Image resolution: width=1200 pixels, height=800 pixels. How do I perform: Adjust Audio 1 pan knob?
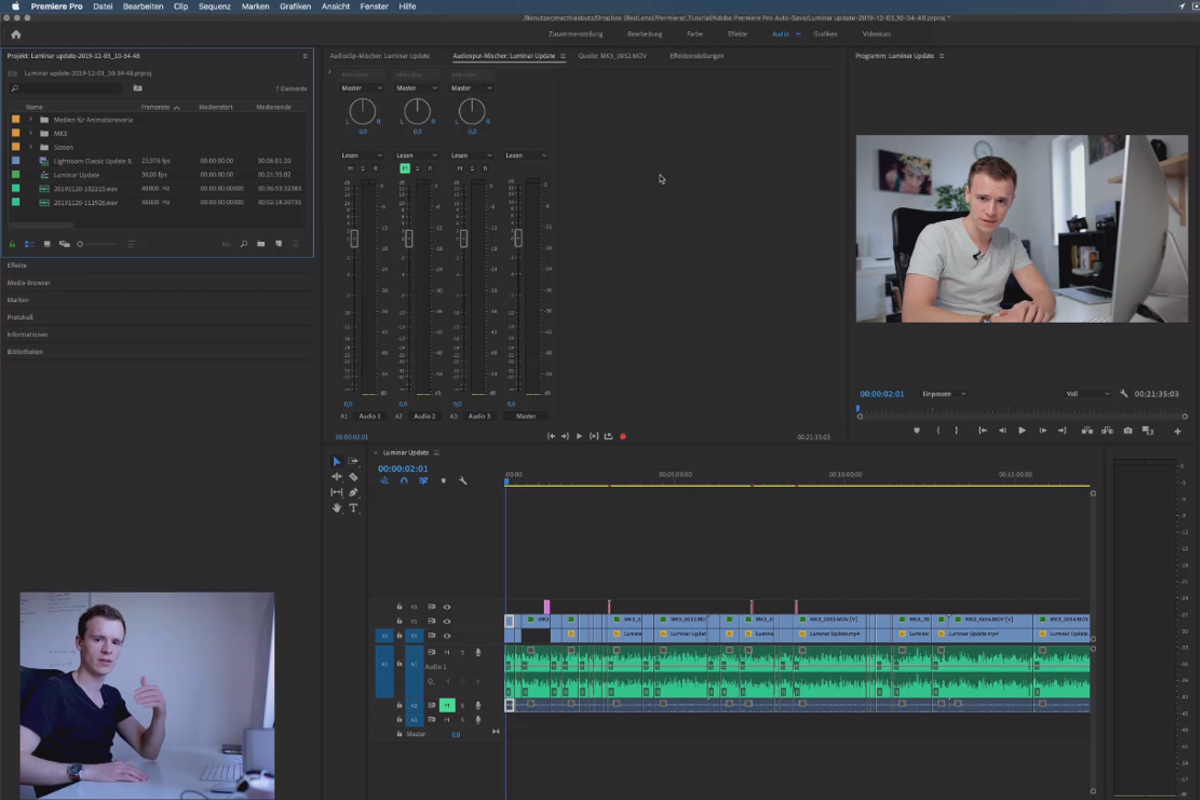362,111
